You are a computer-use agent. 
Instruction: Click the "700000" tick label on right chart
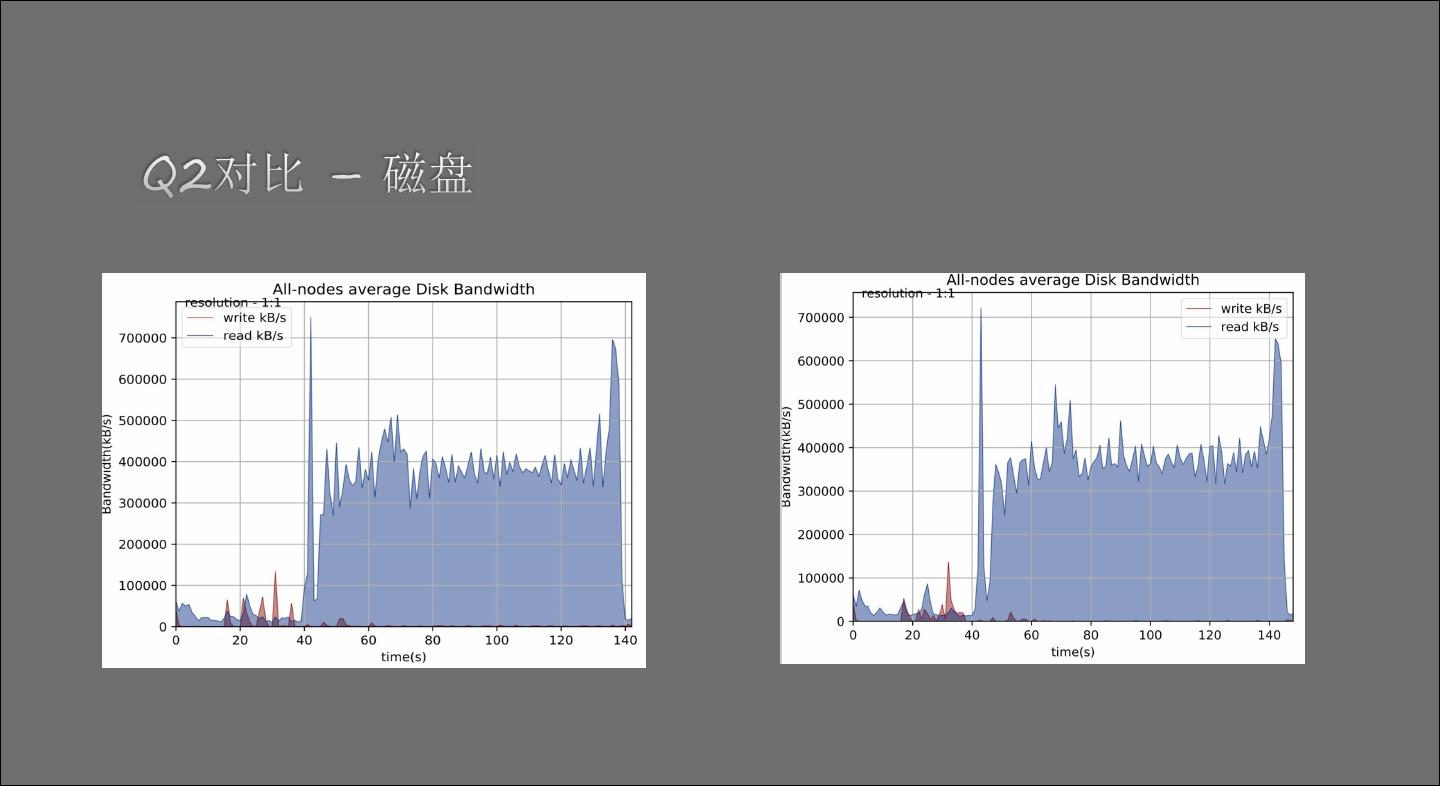tap(820, 318)
